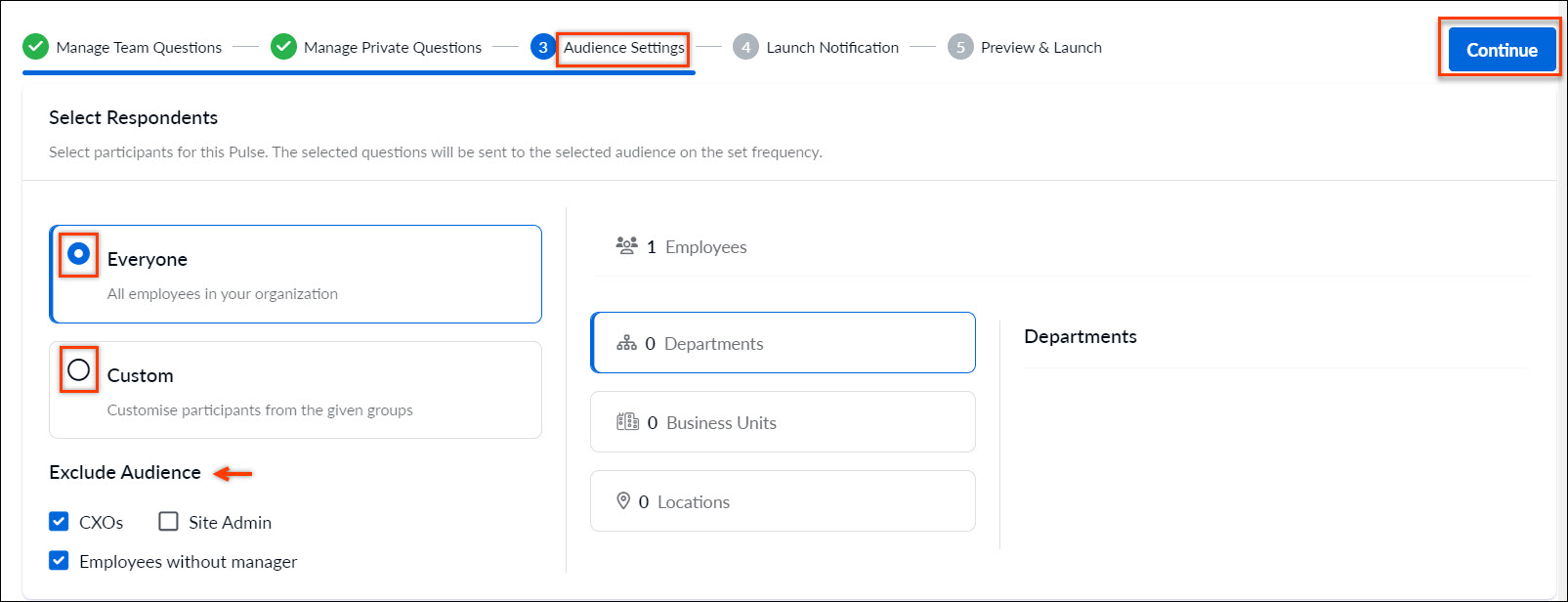Click step number 4 circle icon
The width and height of the screenshot is (1568, 602).
point(745,47)
